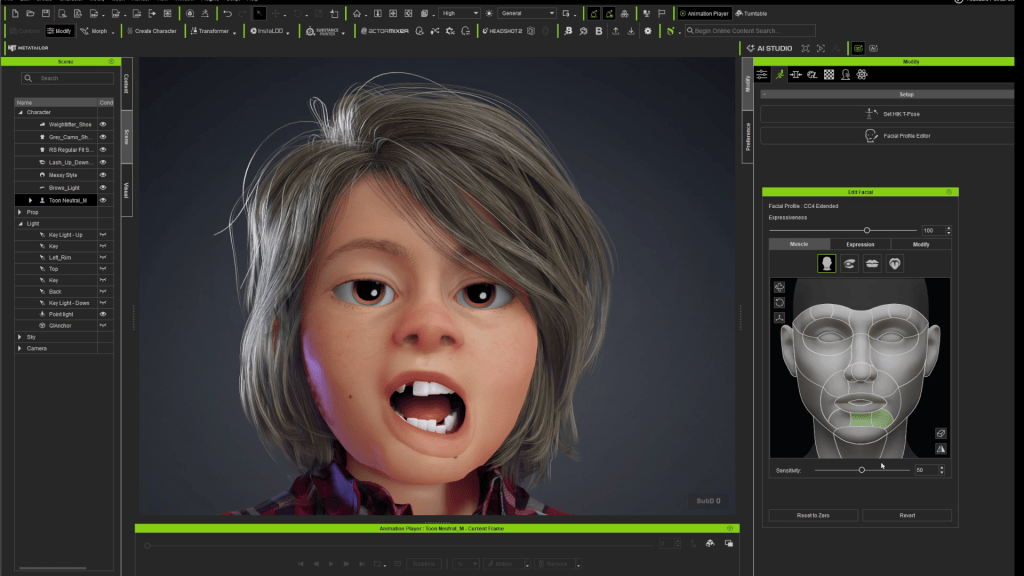Select the Rotate tool
This screenshot has width=1024, height=576.
coord(298,13)
